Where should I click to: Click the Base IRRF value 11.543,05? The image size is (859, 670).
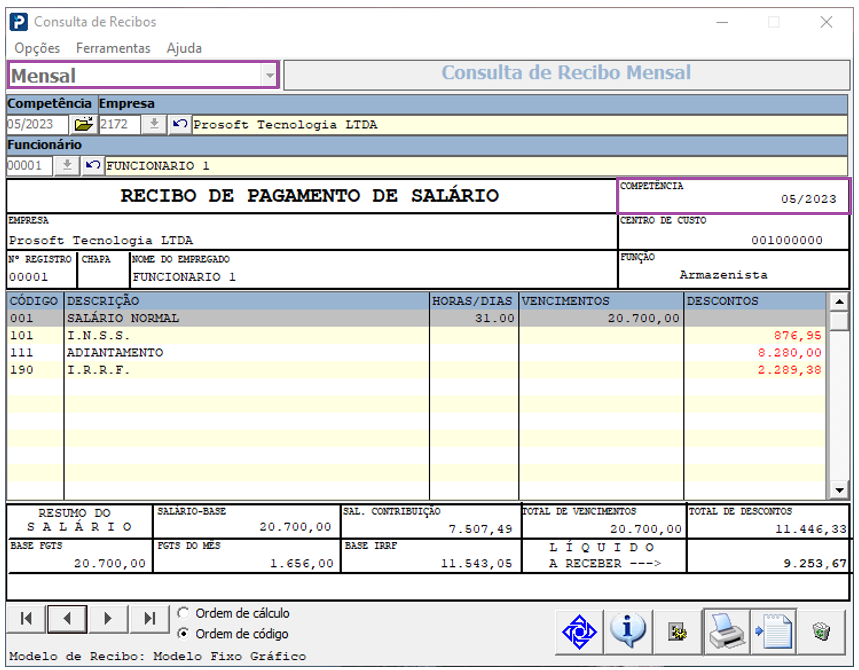[x=477, y=563]
